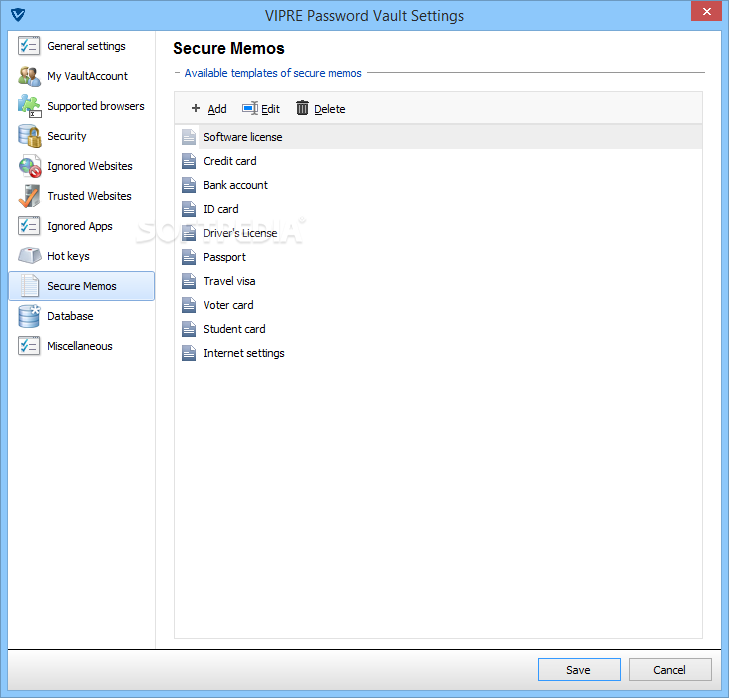This screenshot has height=698, width=729.
Task: Click the Passport template document icon
Action: (189, 257)
